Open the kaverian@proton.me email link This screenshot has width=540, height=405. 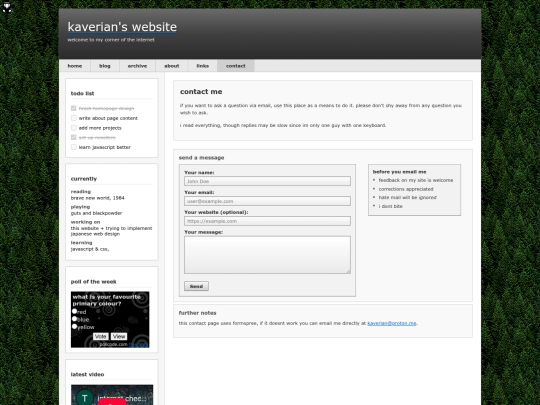(392, 323)
